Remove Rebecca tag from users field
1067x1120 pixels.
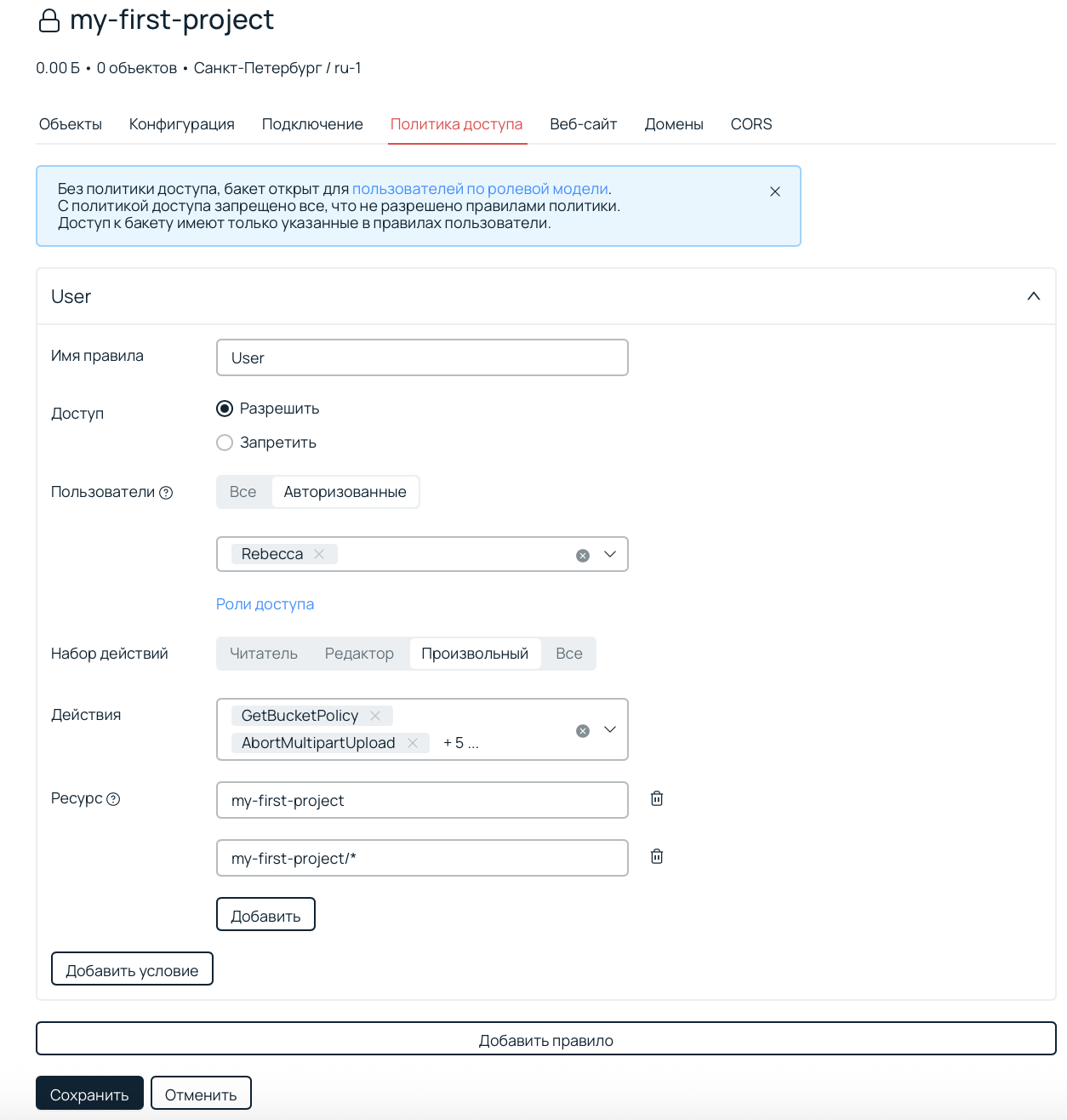pyautogui.click(x=319, y=554)
